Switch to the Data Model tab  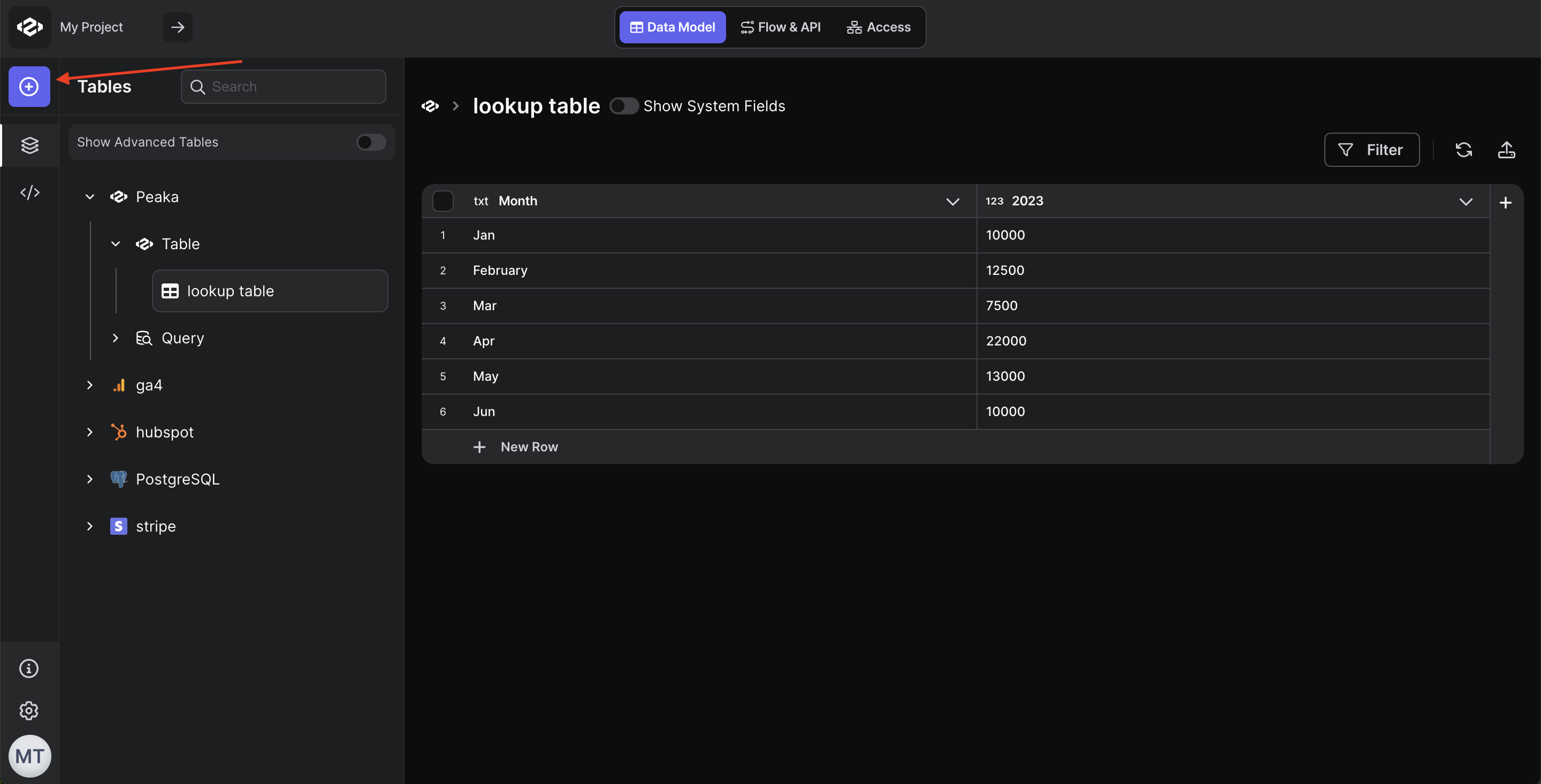point(673,27)
